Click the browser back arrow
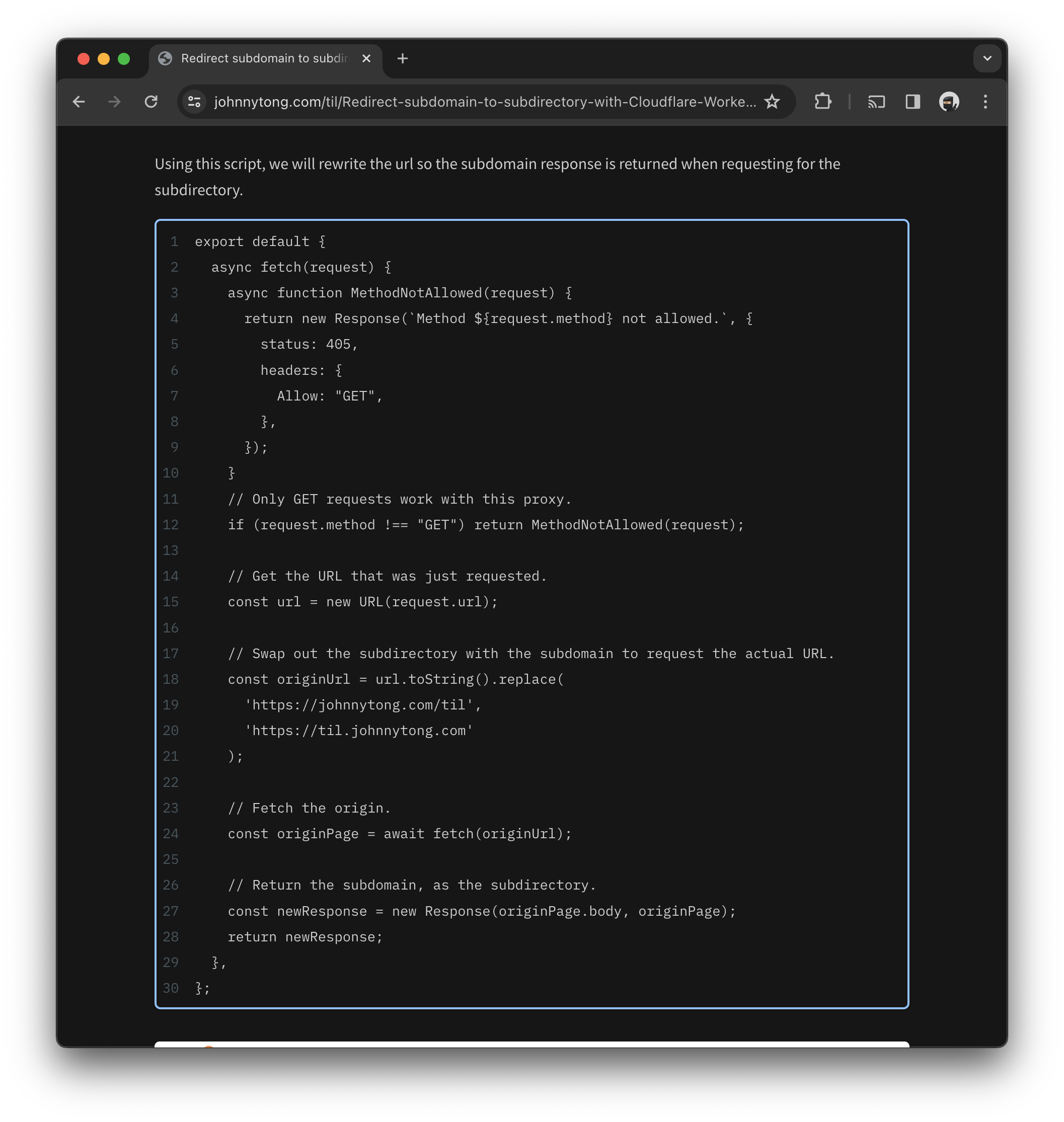 79,102
